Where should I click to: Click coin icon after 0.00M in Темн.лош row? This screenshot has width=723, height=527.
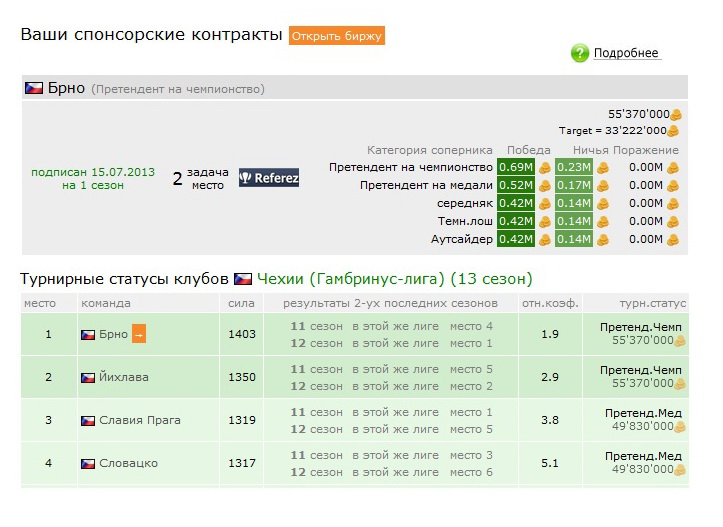(x=673, y=221)
